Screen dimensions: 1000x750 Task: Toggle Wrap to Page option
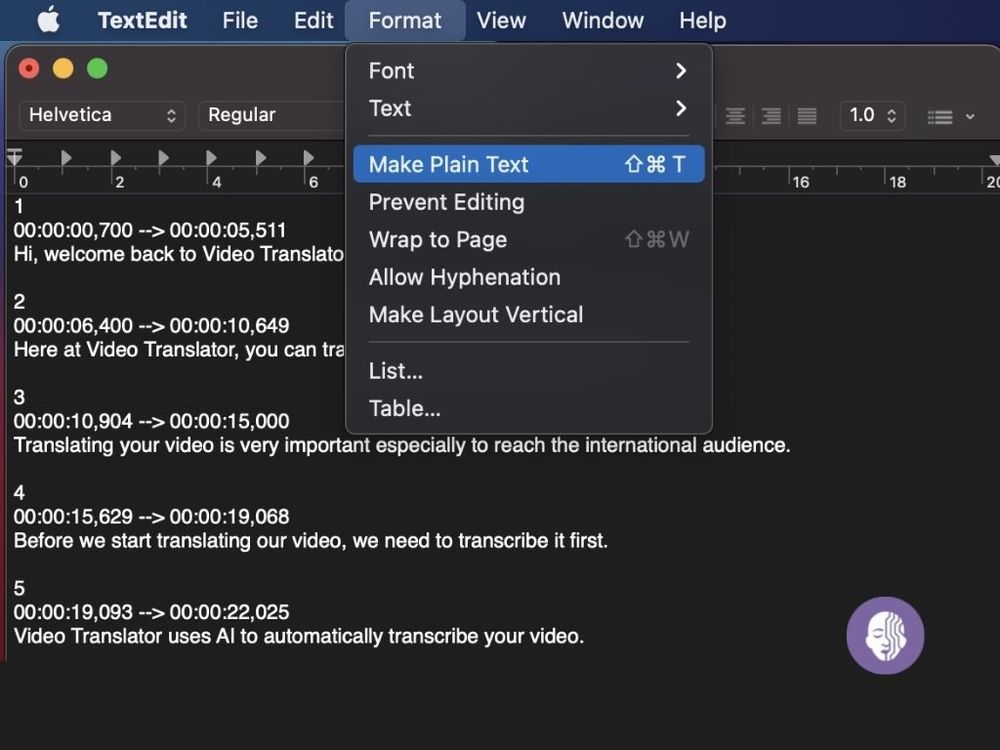(438, 240)
